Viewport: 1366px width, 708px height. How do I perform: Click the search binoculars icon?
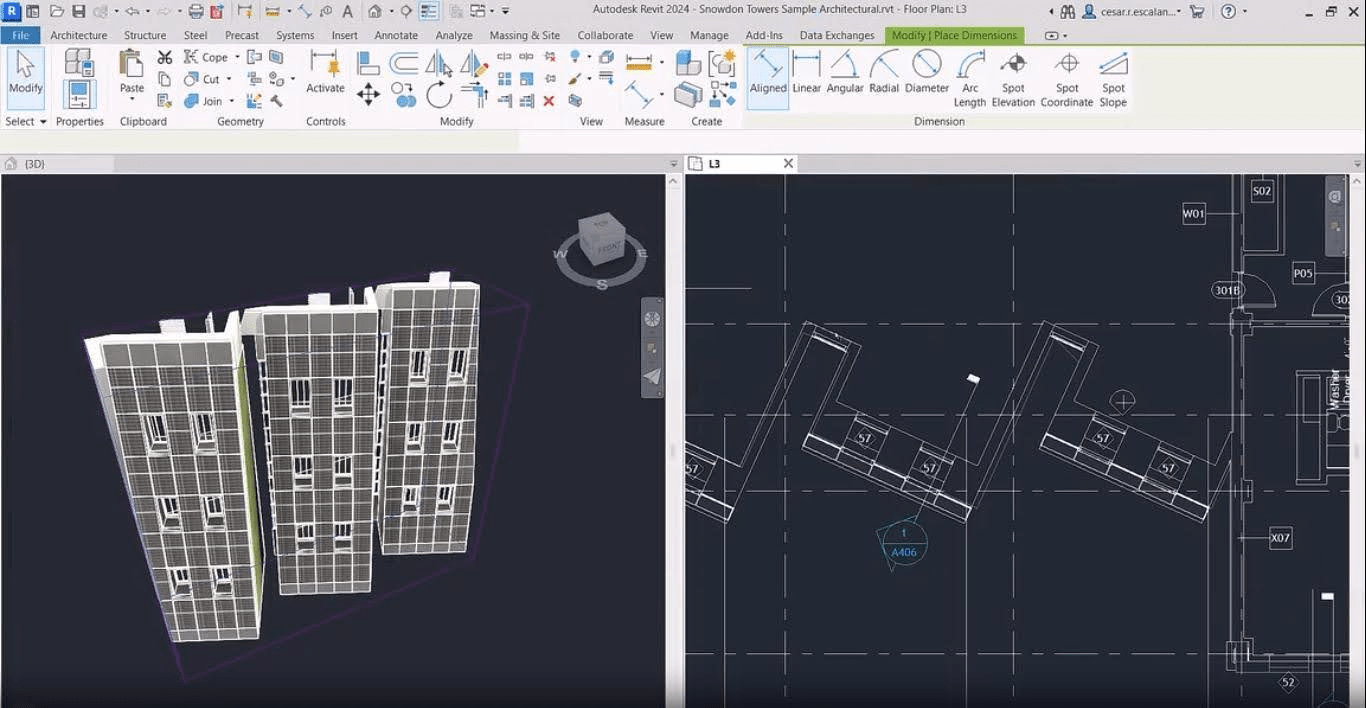coord(1067,11)
